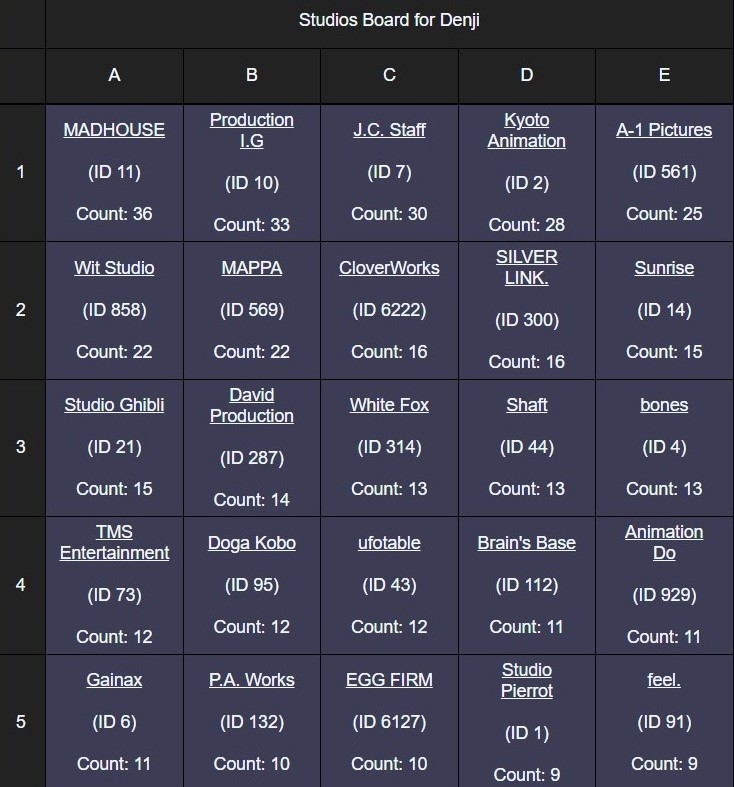Click the Studios Board for Denji title

tap(389, 21)
